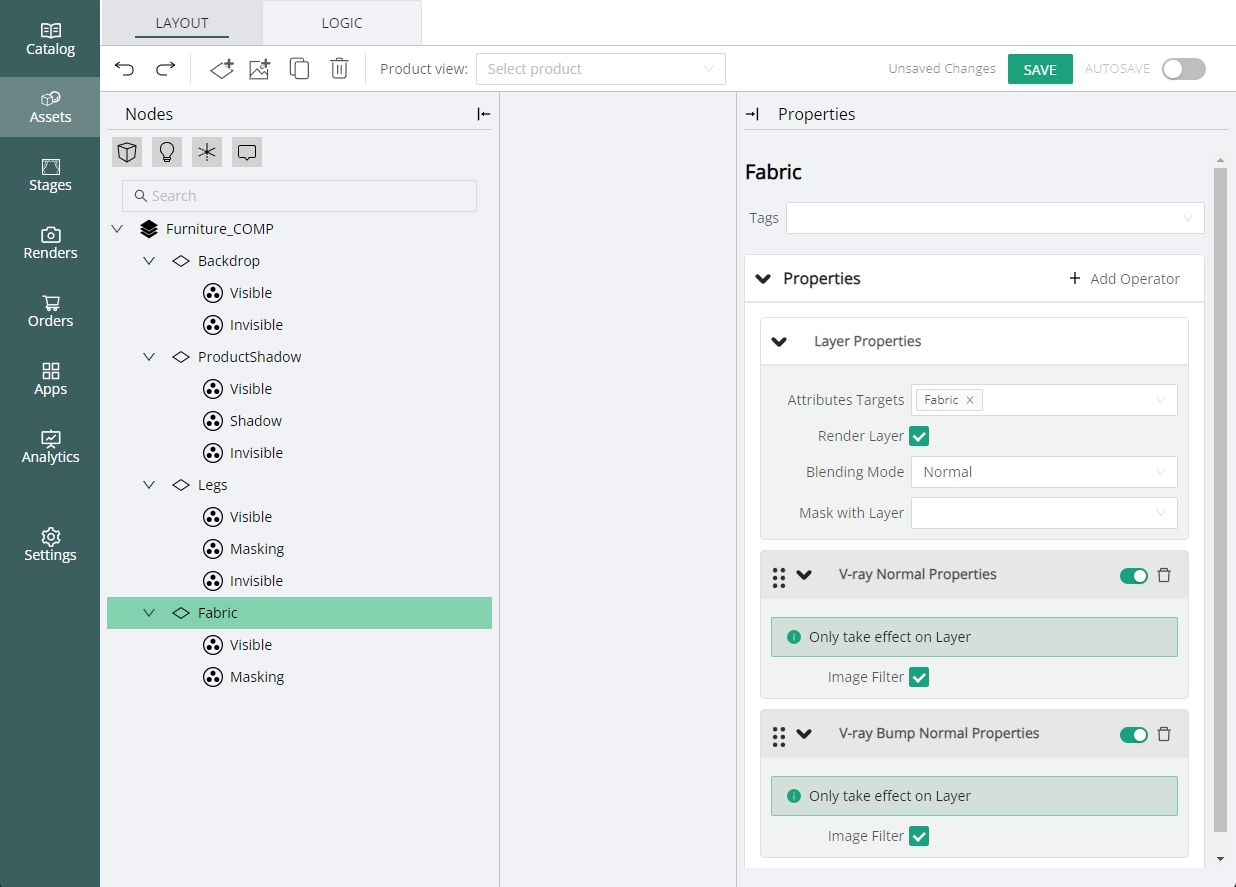Screen dimensions: 1236x887
Task: Click the redo arrow icon
Action: (x=165, y=69)
